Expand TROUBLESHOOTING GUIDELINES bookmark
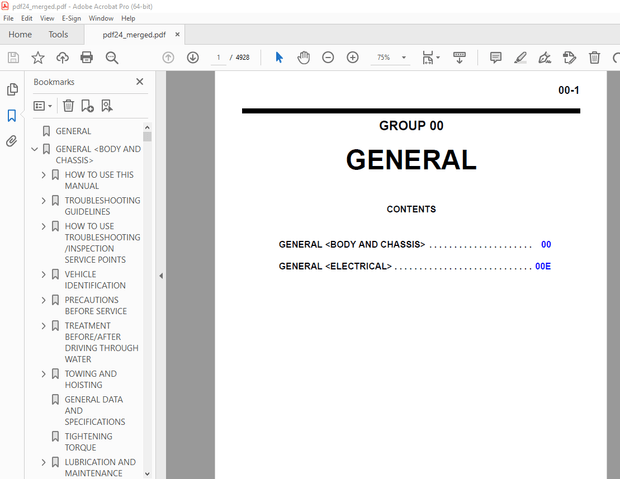 [43, 201]
